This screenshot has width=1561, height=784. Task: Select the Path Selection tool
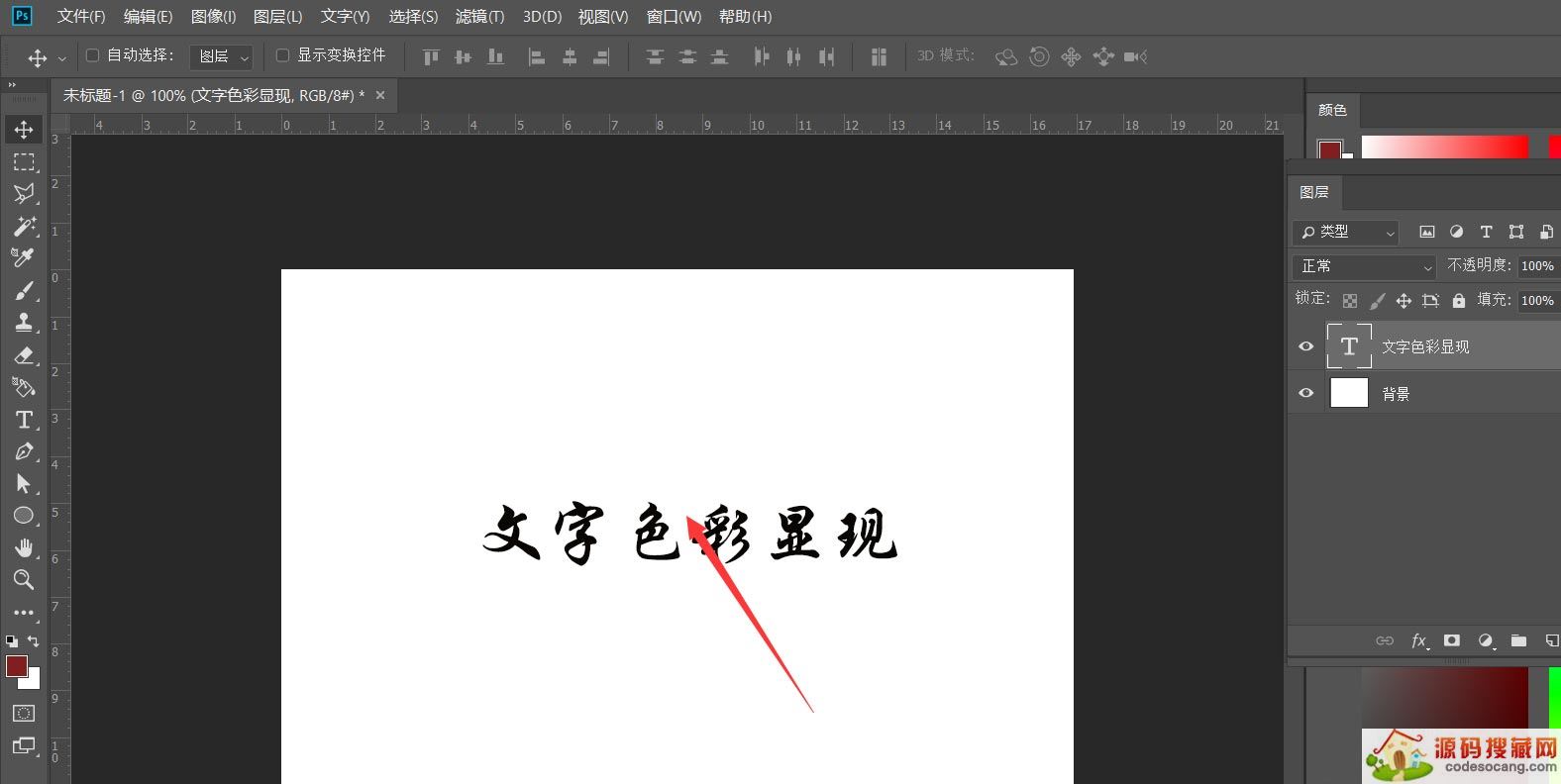[24, 484]
